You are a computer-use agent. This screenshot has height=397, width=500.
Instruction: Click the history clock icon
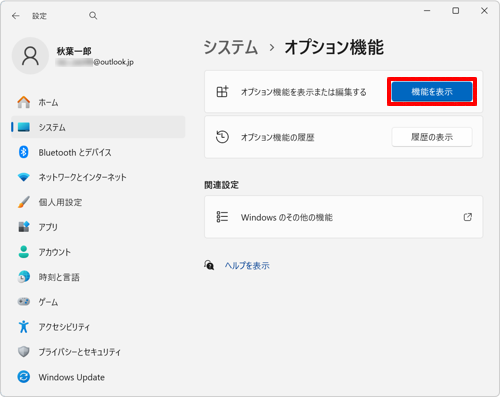click(x=222, y=137)
